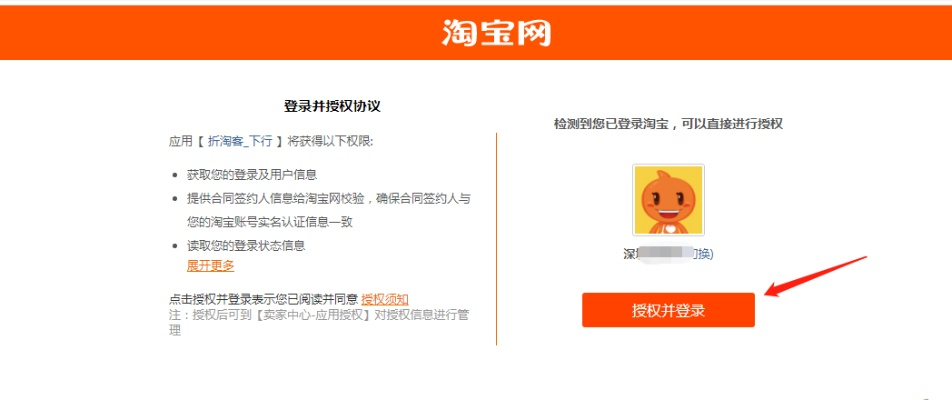
Task: Click the orange mascot avatar image
Action: (x=668, y=200)
